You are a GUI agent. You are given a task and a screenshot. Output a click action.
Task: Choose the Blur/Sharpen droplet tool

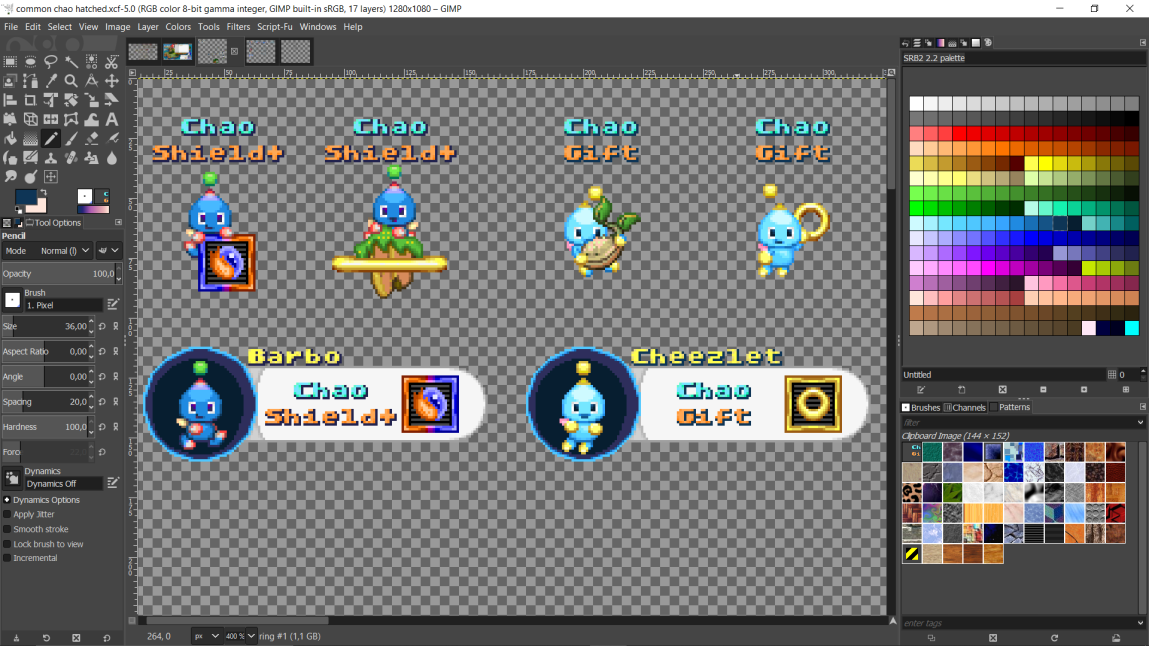pos(111,157)
